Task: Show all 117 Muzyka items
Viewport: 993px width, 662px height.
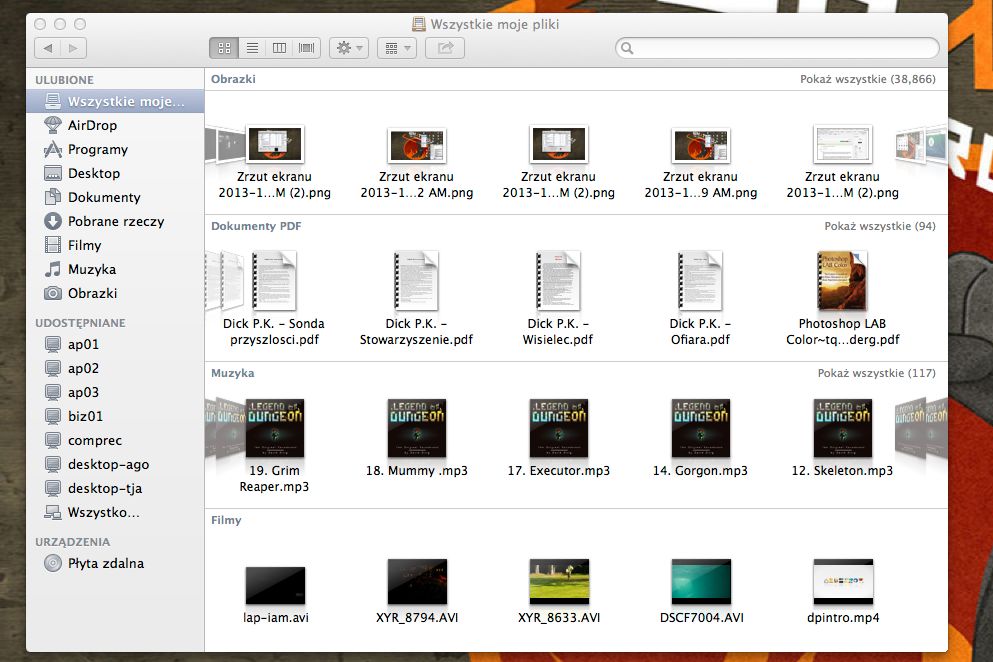Action: tap(876, 373)
